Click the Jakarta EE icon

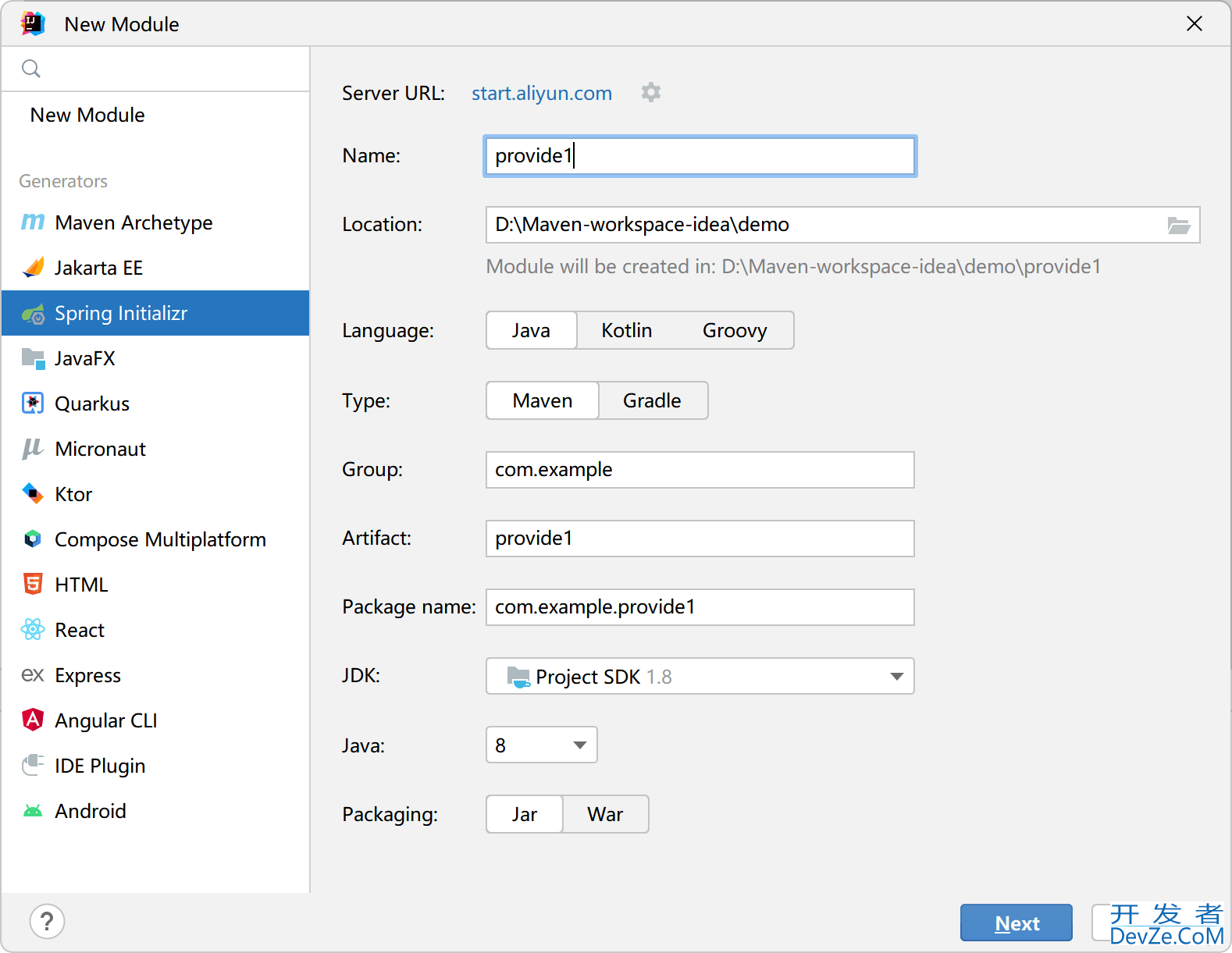[33, 268]
